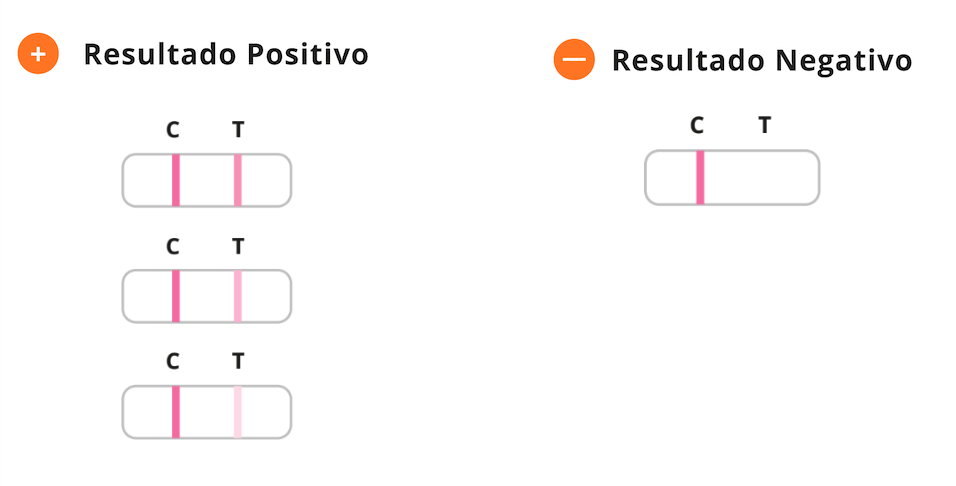956x486 pixels.
Task: Select the Resultado Negativo heading
Action: point(762,61)
